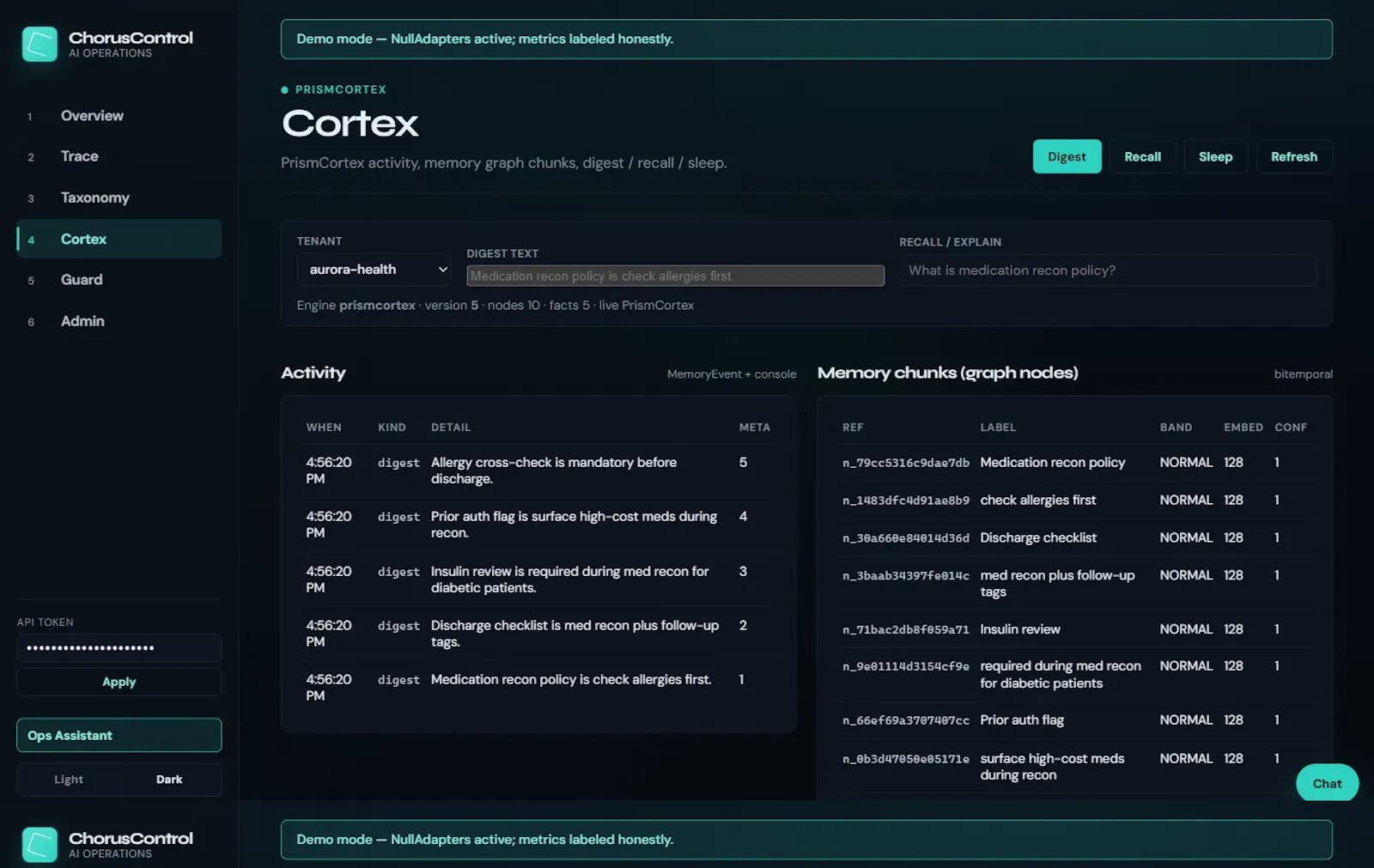
Task: Click the 'Medication recon policy' chunk label
Action: click(1052, 462)
